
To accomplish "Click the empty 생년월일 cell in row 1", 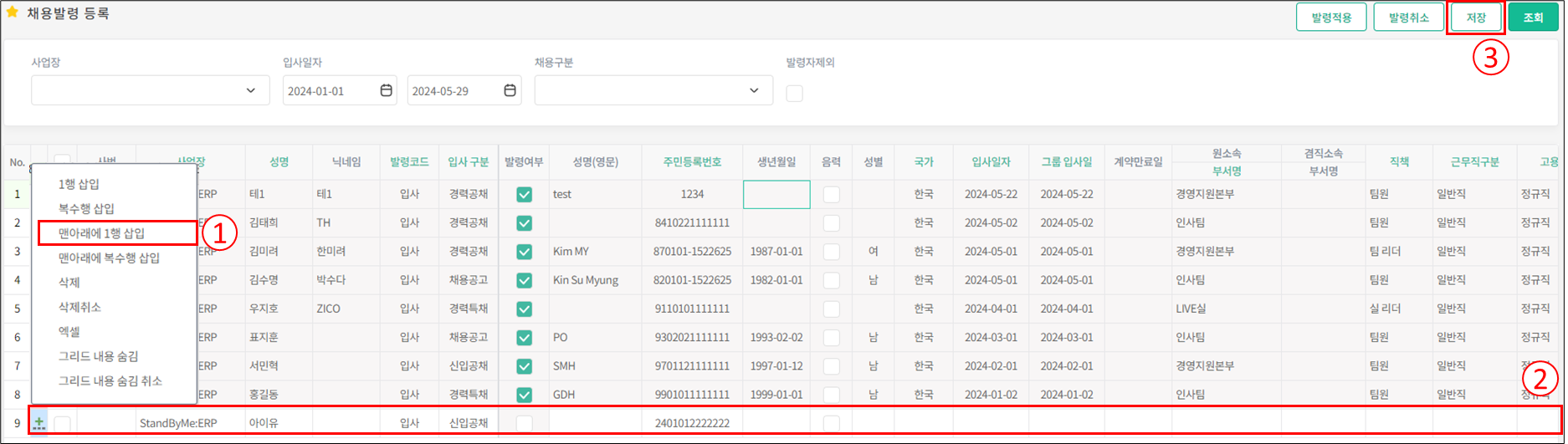I will click(x=776, y=194).
